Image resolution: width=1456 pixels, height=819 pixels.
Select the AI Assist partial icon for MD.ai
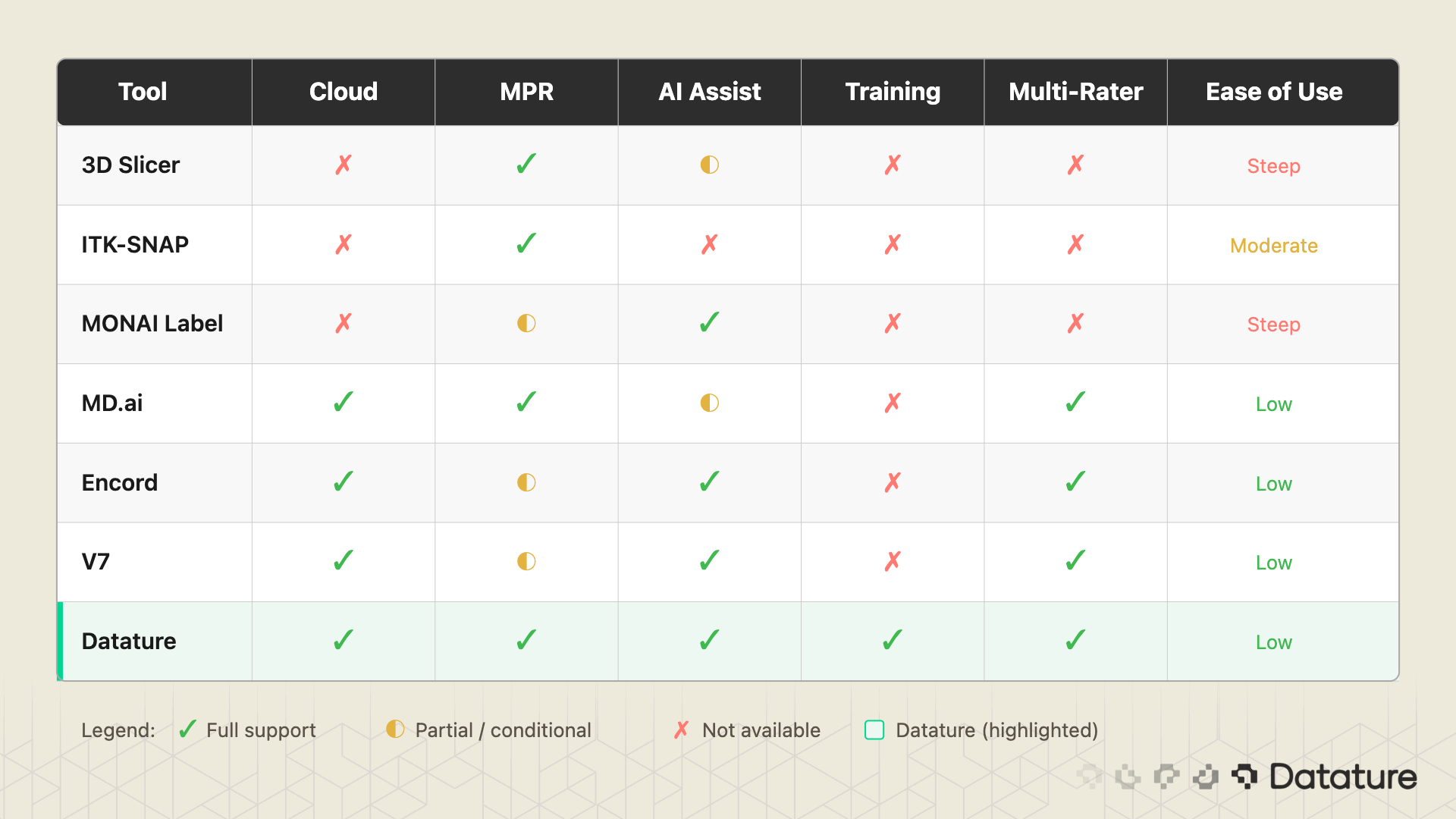click(708, 403)
